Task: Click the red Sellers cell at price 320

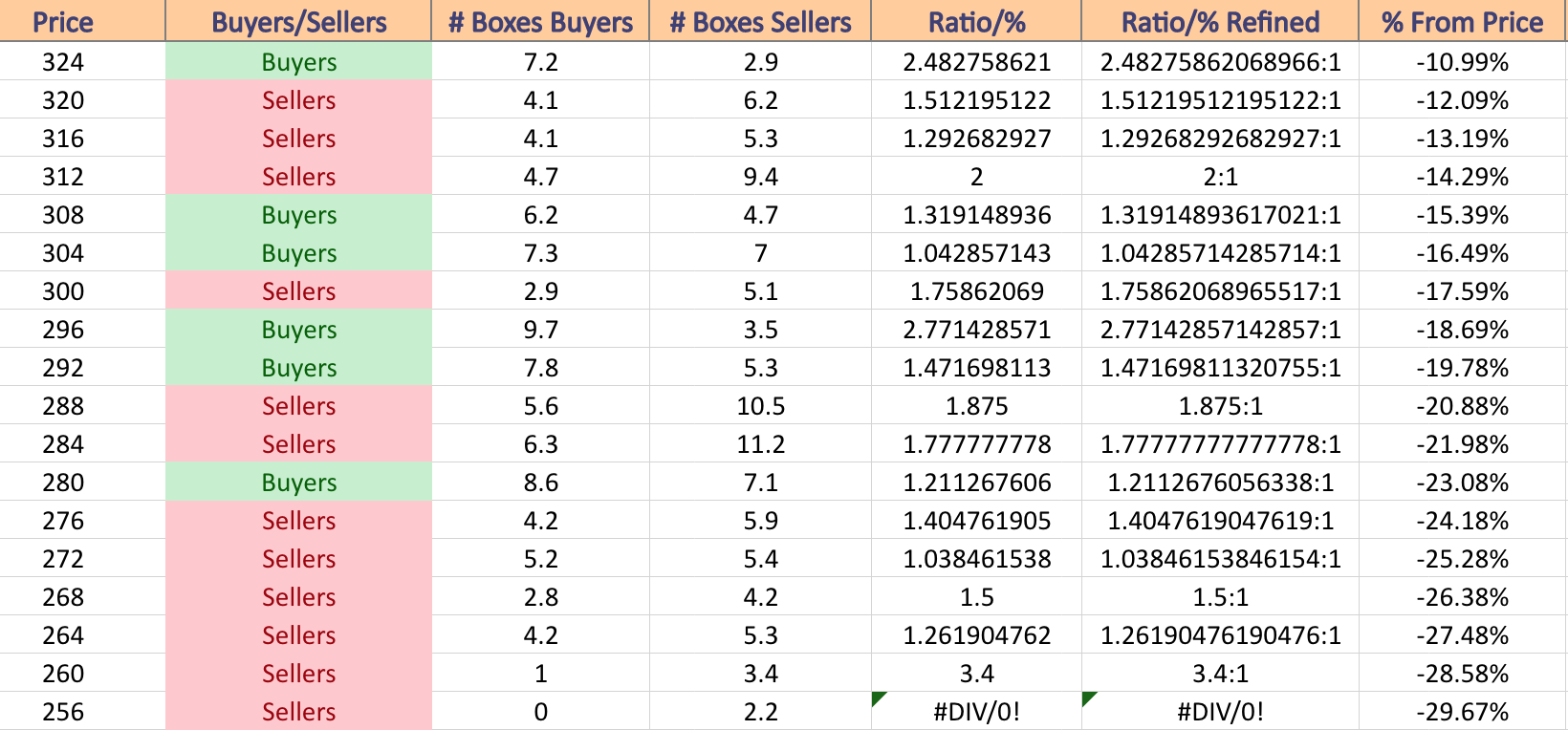Action: pyautogui.click(x=298, y=99)
